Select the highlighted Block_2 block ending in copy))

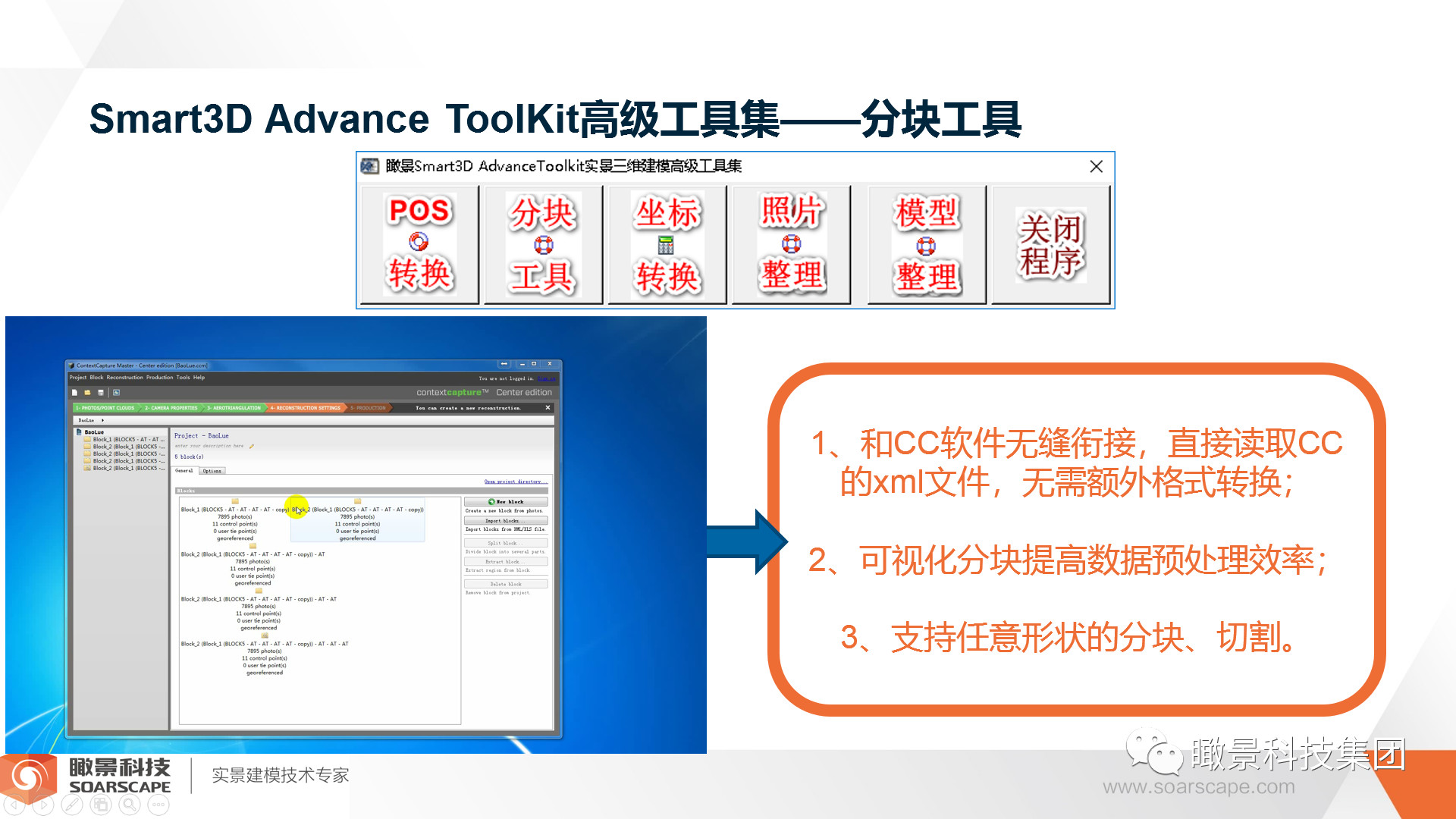[x=358, y=520]
